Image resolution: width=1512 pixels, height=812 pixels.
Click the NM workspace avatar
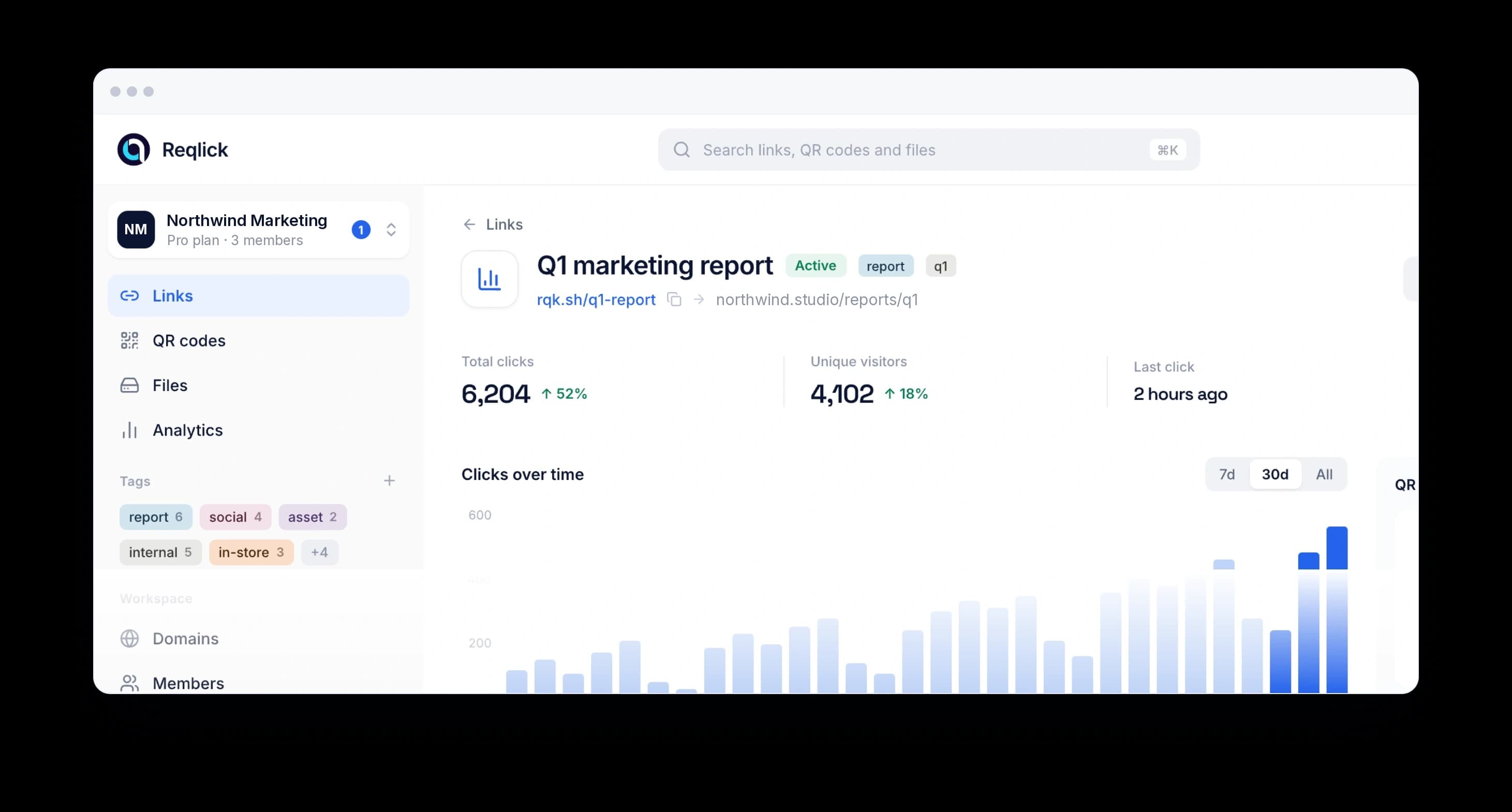136,230
